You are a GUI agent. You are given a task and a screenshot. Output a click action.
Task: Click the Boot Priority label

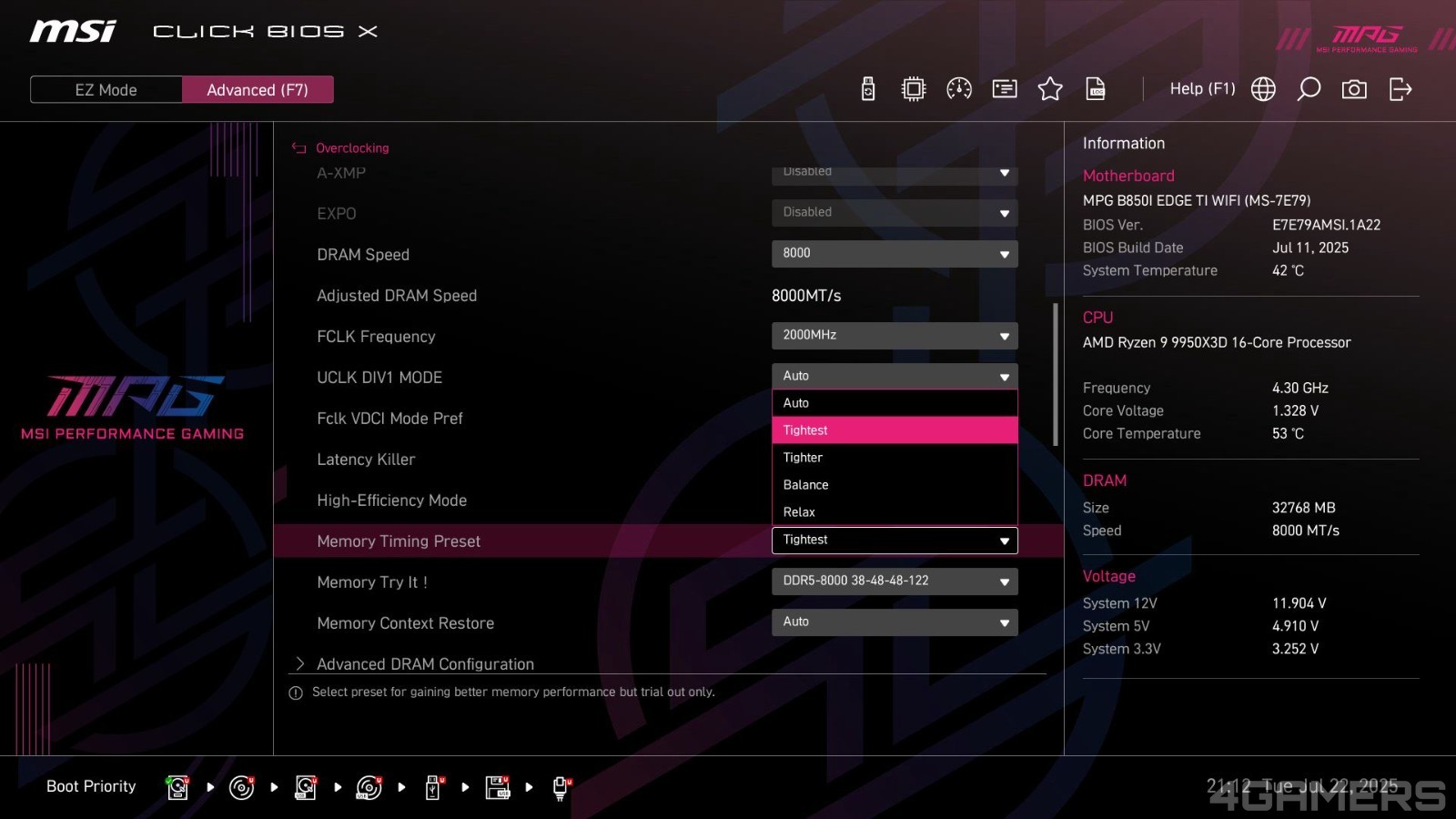point(91,786)
